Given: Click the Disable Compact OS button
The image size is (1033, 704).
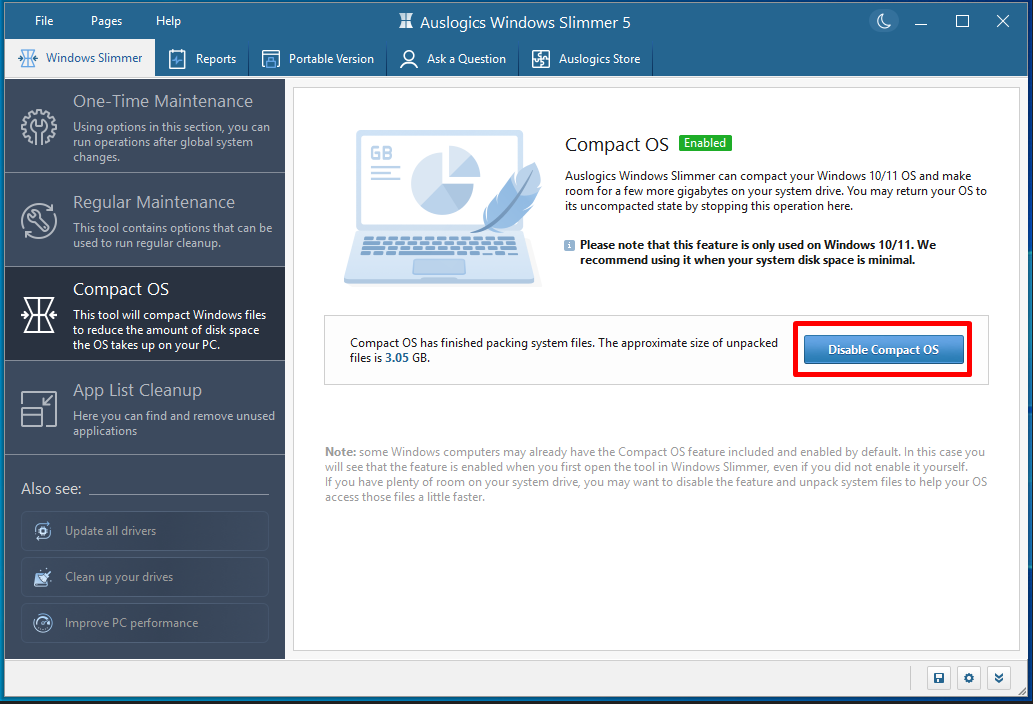Looking at the screenshot, I should 883,350.
